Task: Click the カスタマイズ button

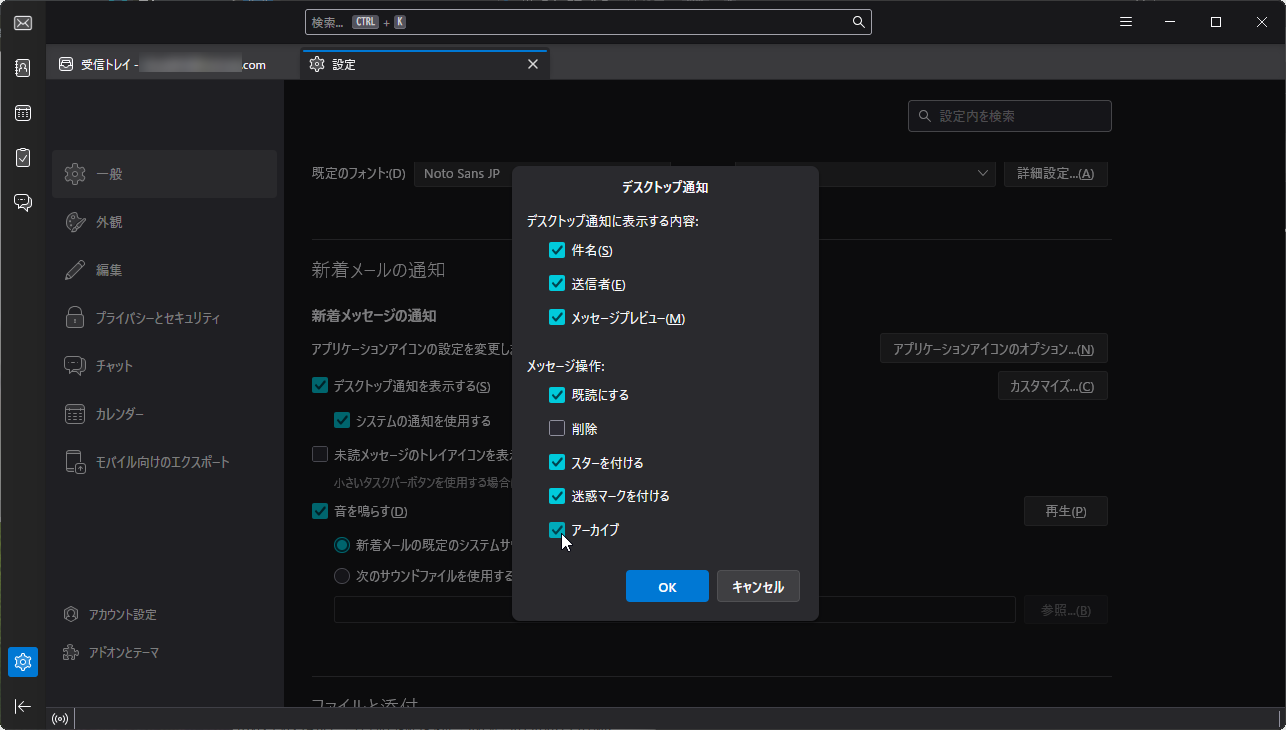Action: click(x=1052, y=386)
